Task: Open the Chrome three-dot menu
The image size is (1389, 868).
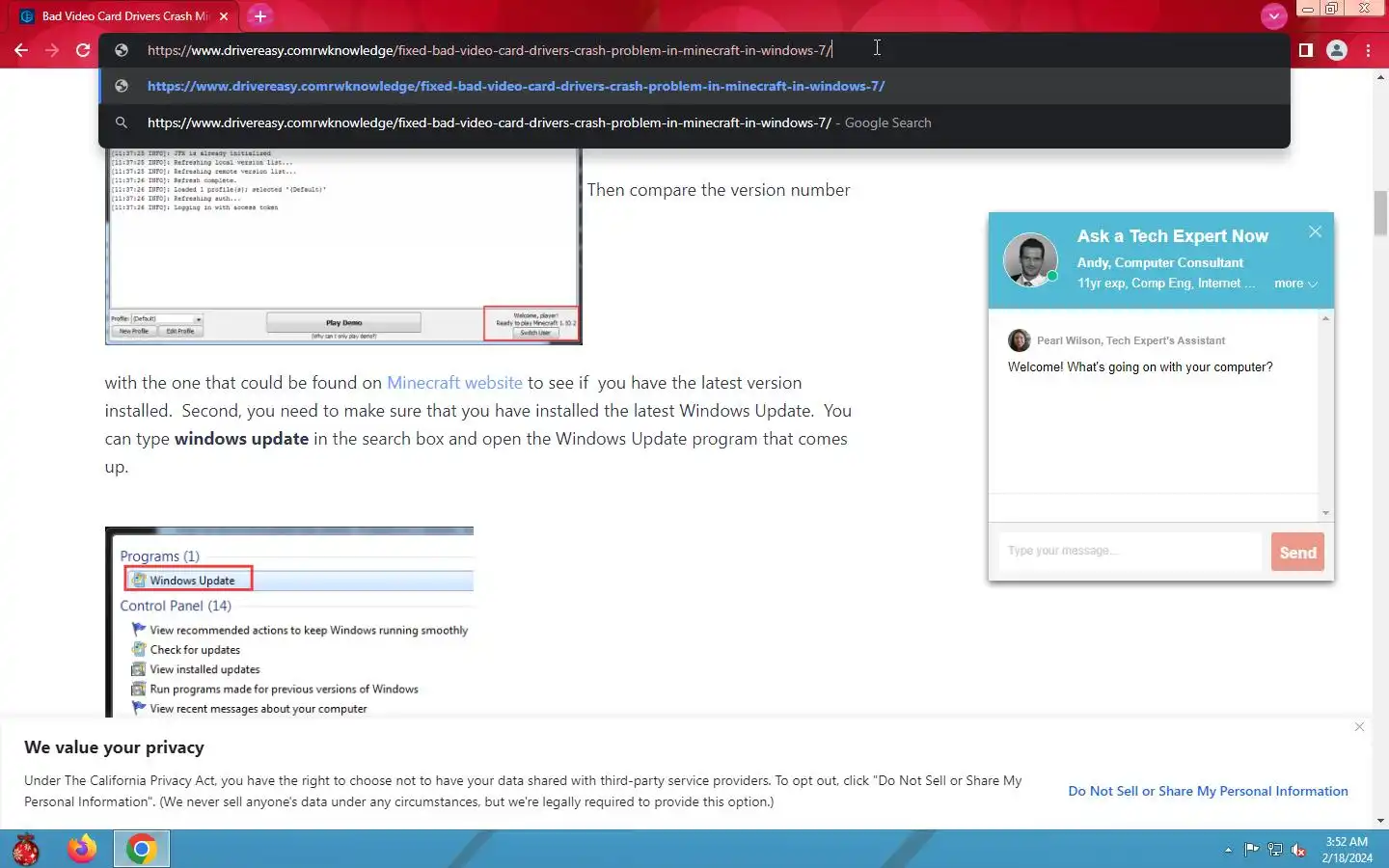Action: click(x=1368, y=50)
